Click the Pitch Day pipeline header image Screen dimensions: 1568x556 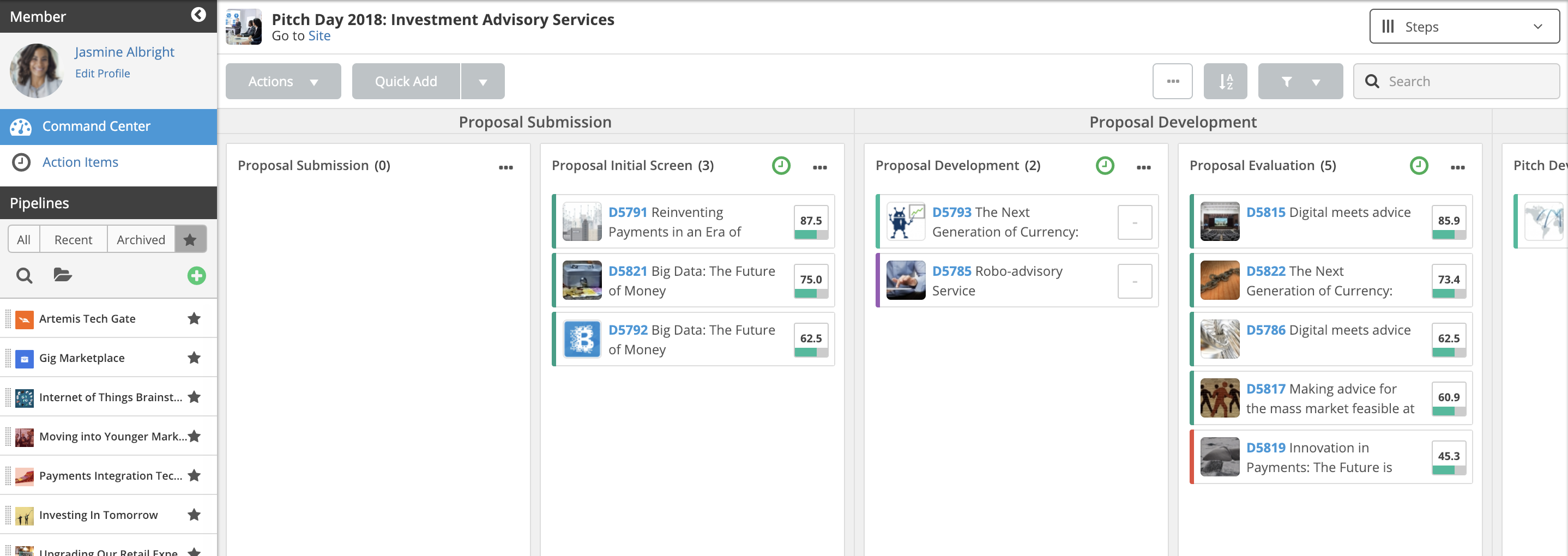[x=244, y=27]
